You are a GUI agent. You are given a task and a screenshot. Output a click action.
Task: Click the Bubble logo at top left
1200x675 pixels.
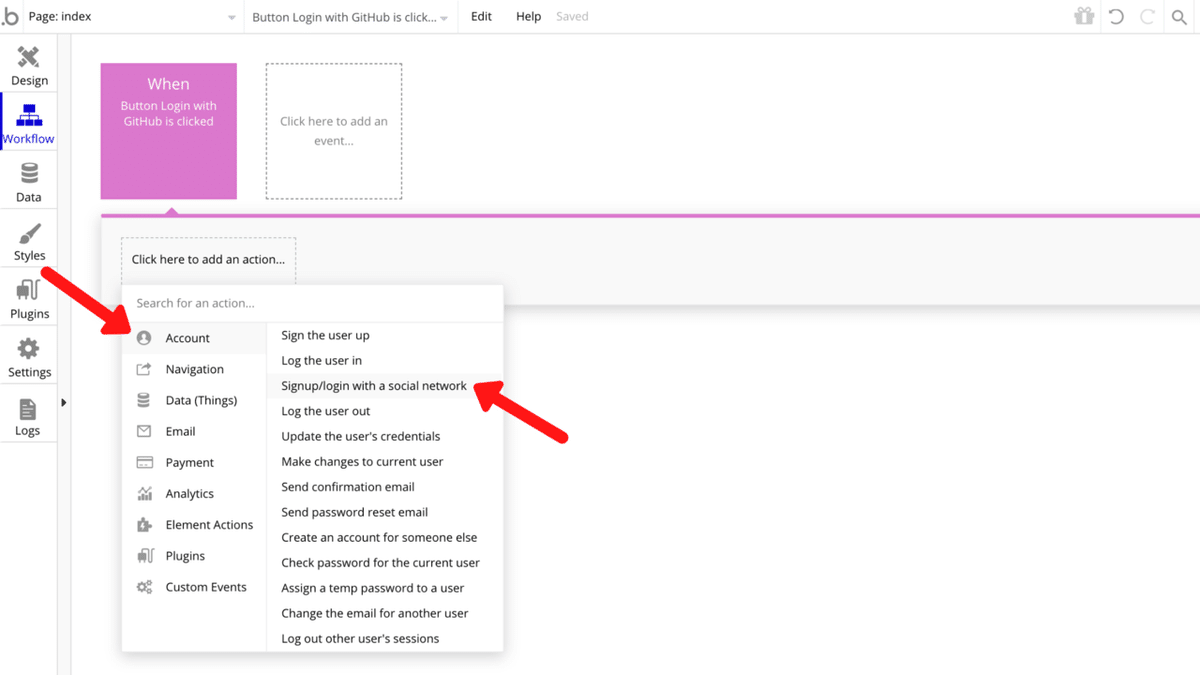click(x=10, y=16)
